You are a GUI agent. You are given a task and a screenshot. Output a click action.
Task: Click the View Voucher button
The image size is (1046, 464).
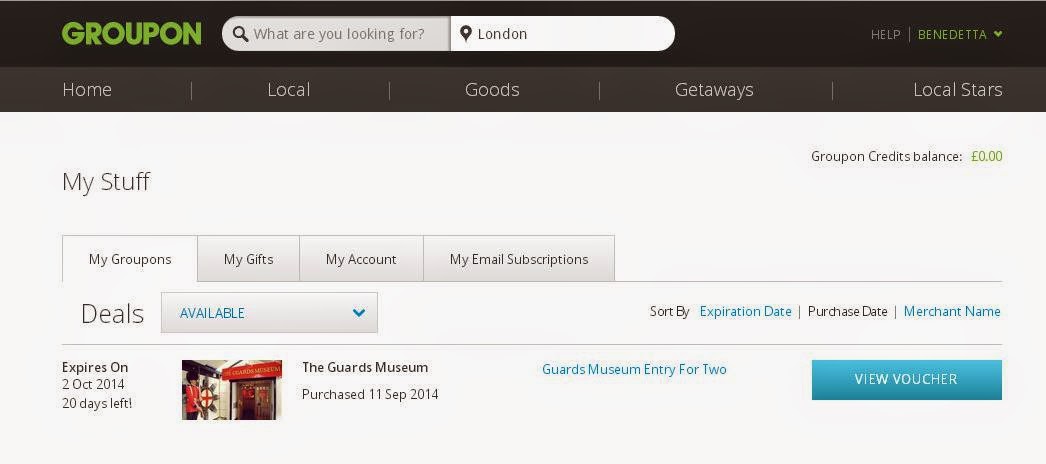pyautogui.click(x=906, y=379)
